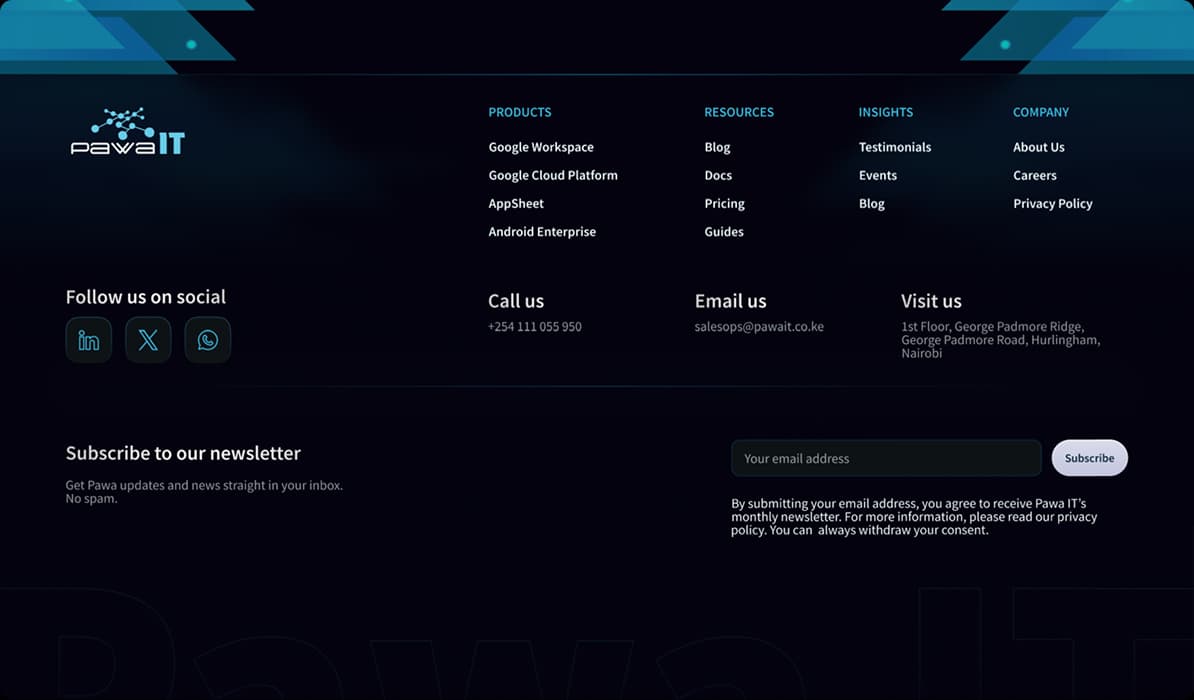Screen dimensions: 1194x700
Task: Open the About Us page
Action: (1038, 147)
